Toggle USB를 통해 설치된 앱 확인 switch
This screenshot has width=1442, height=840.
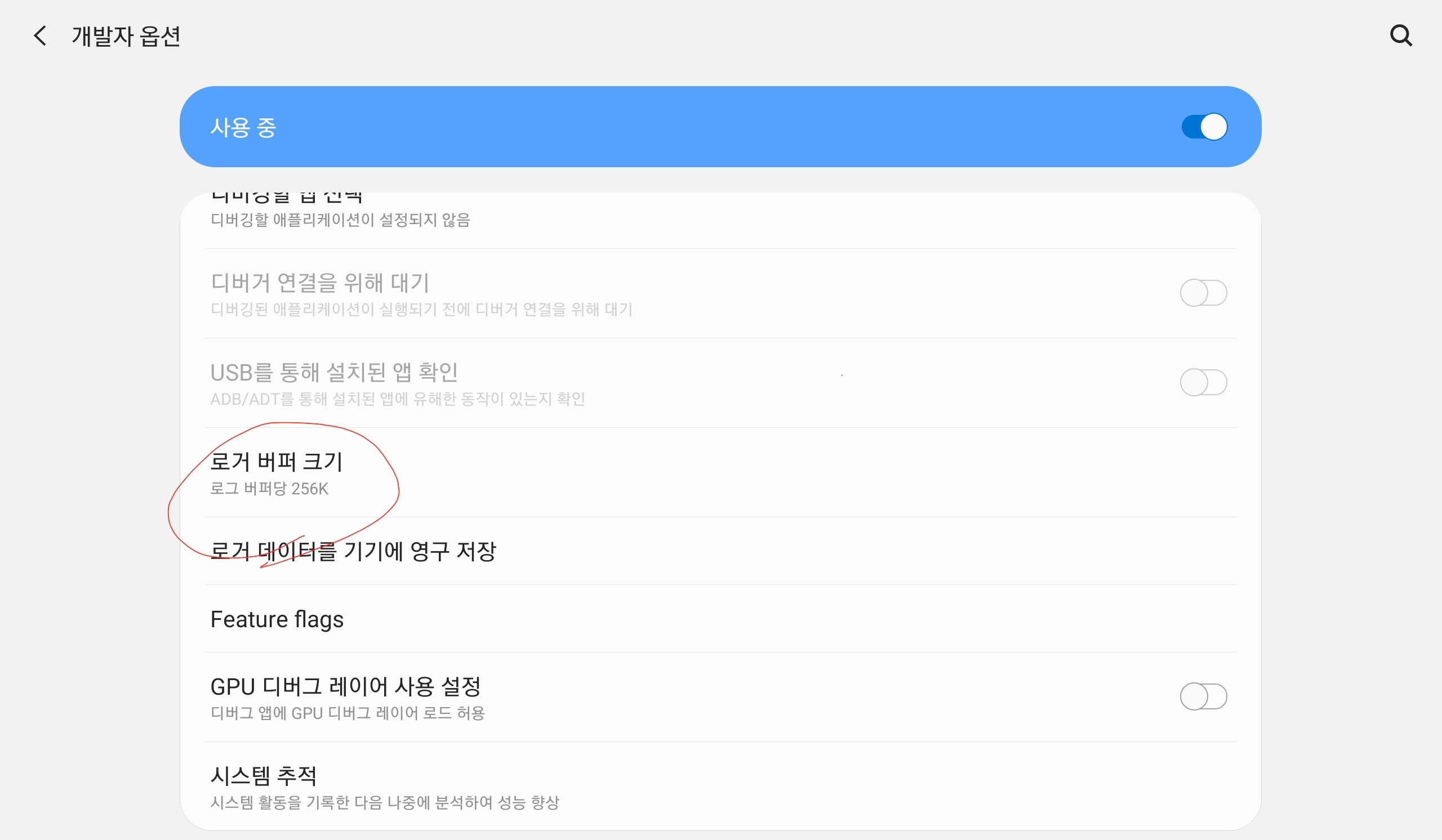1203,382
